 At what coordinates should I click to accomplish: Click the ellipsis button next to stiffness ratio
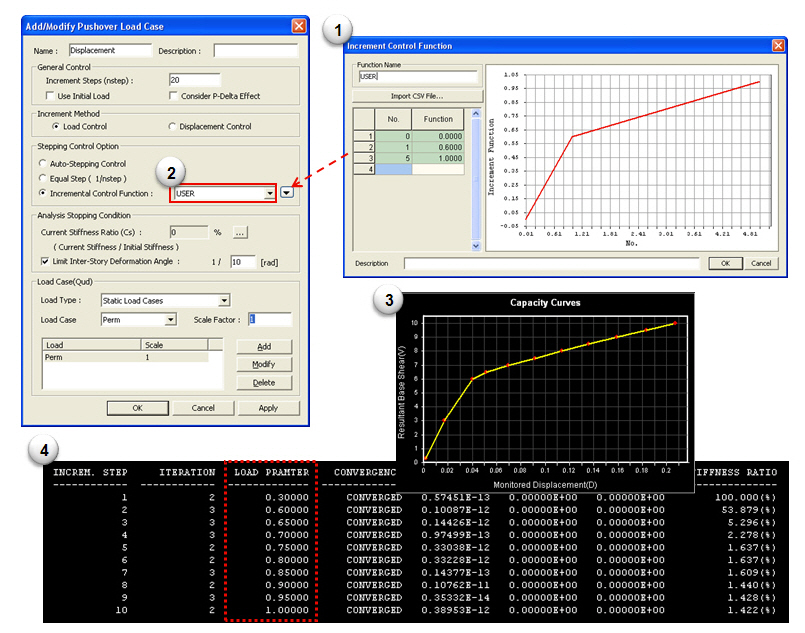240,232
